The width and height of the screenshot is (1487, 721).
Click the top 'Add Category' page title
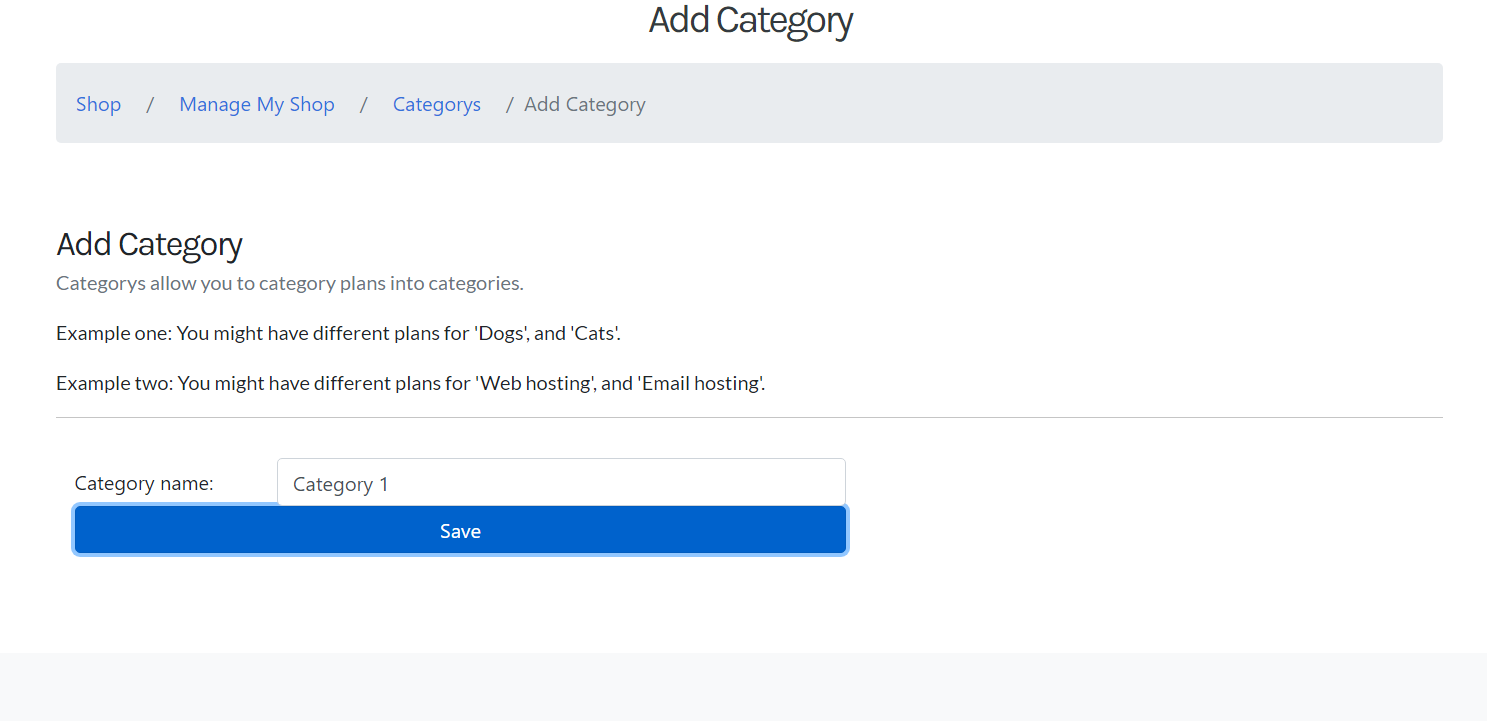[751, 20]
